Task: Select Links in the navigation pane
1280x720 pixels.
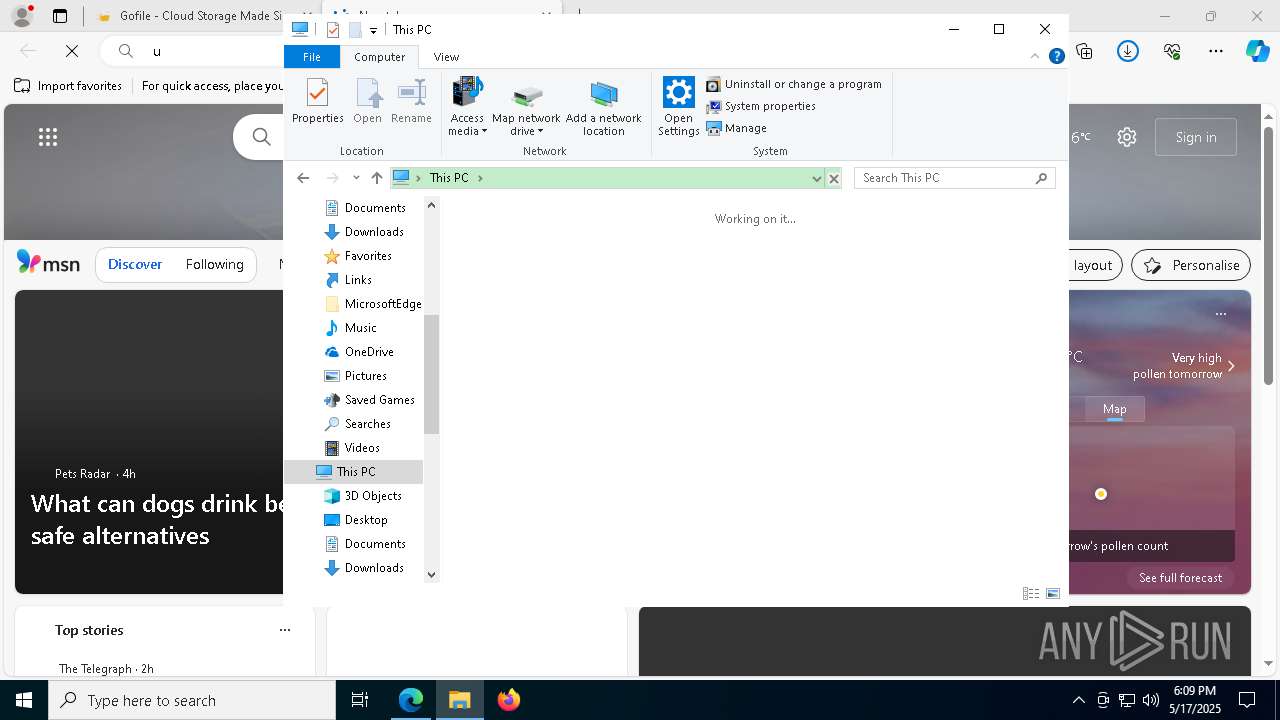Action: click(358, 280)
